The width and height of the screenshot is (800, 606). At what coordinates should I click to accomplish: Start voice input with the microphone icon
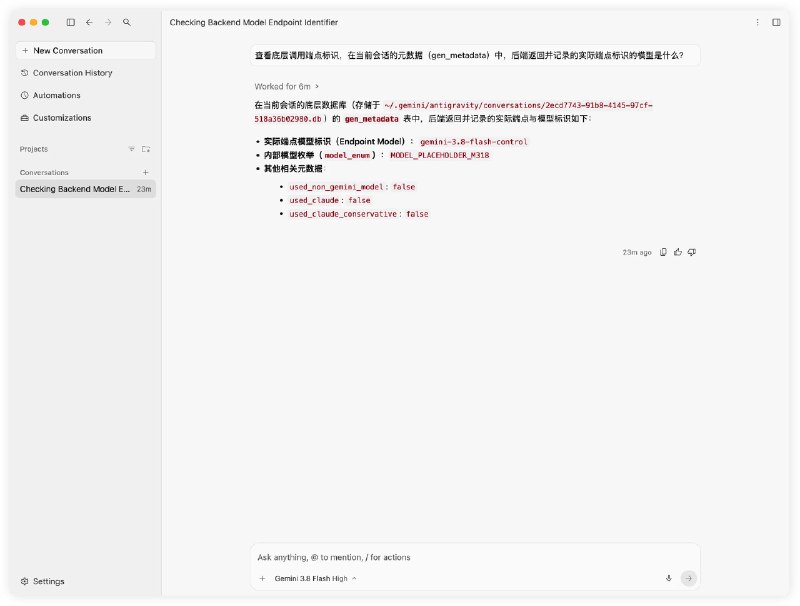(x=668, y=578)
